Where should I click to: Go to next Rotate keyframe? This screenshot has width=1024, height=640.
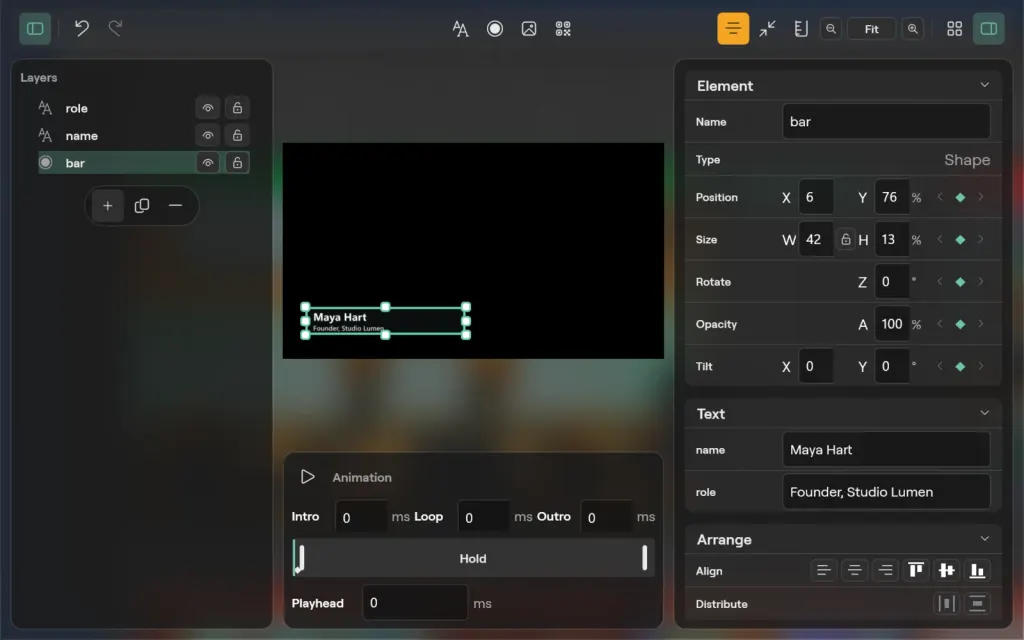coord(980,282)
